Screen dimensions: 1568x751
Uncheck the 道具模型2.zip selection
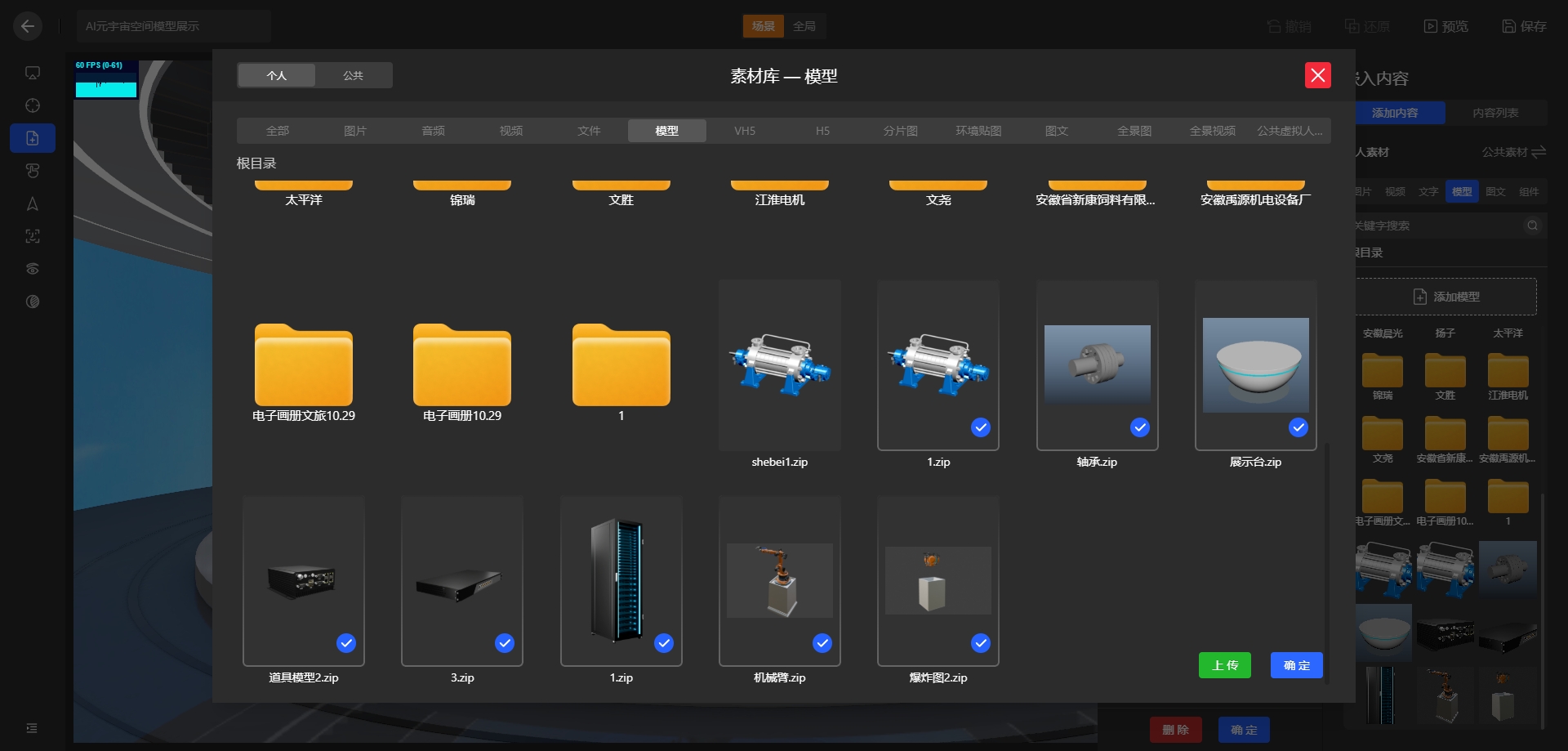[x=345, y=643]
